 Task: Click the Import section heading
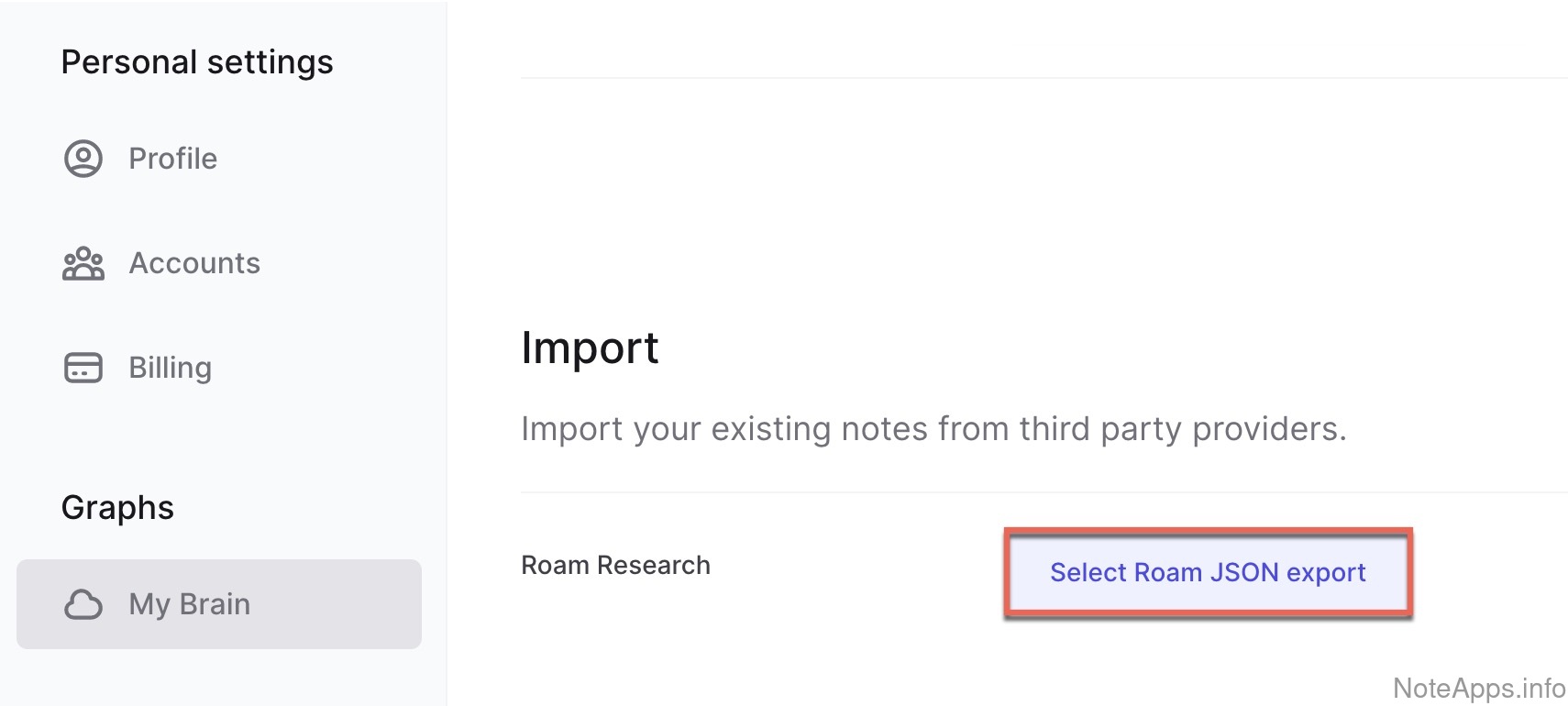click(x=590, y=348)
